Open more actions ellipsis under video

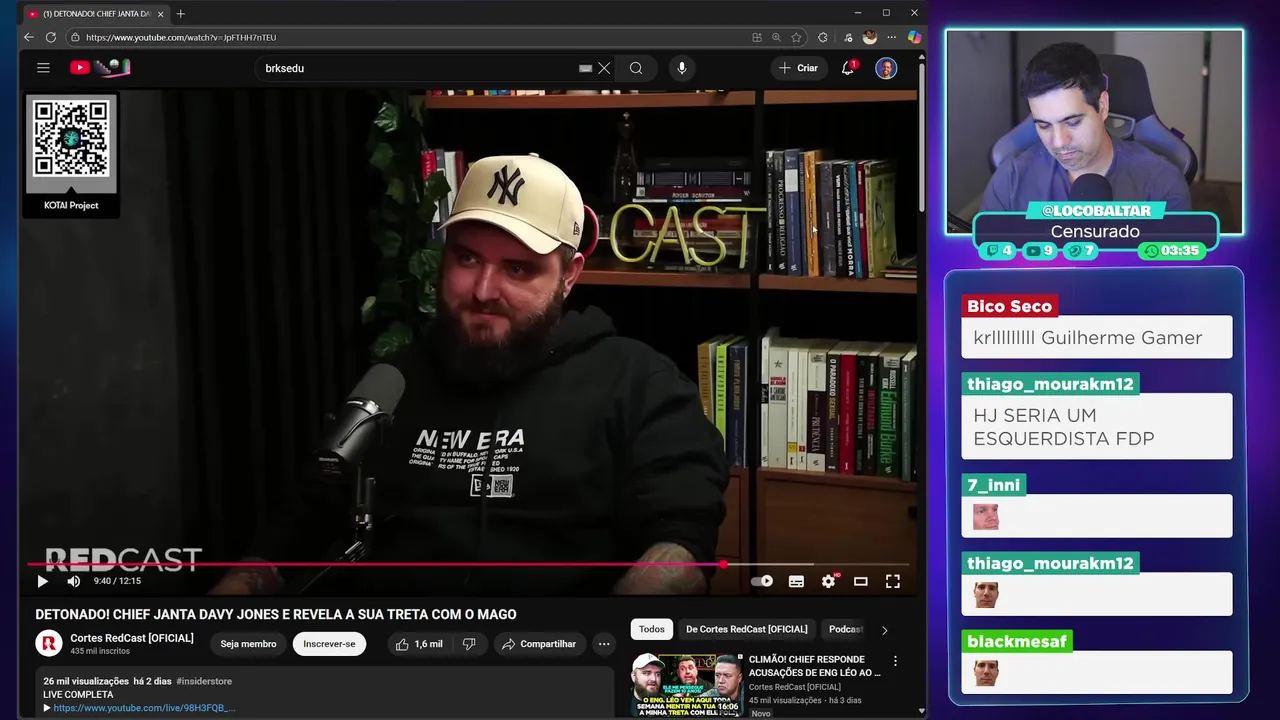603,644
